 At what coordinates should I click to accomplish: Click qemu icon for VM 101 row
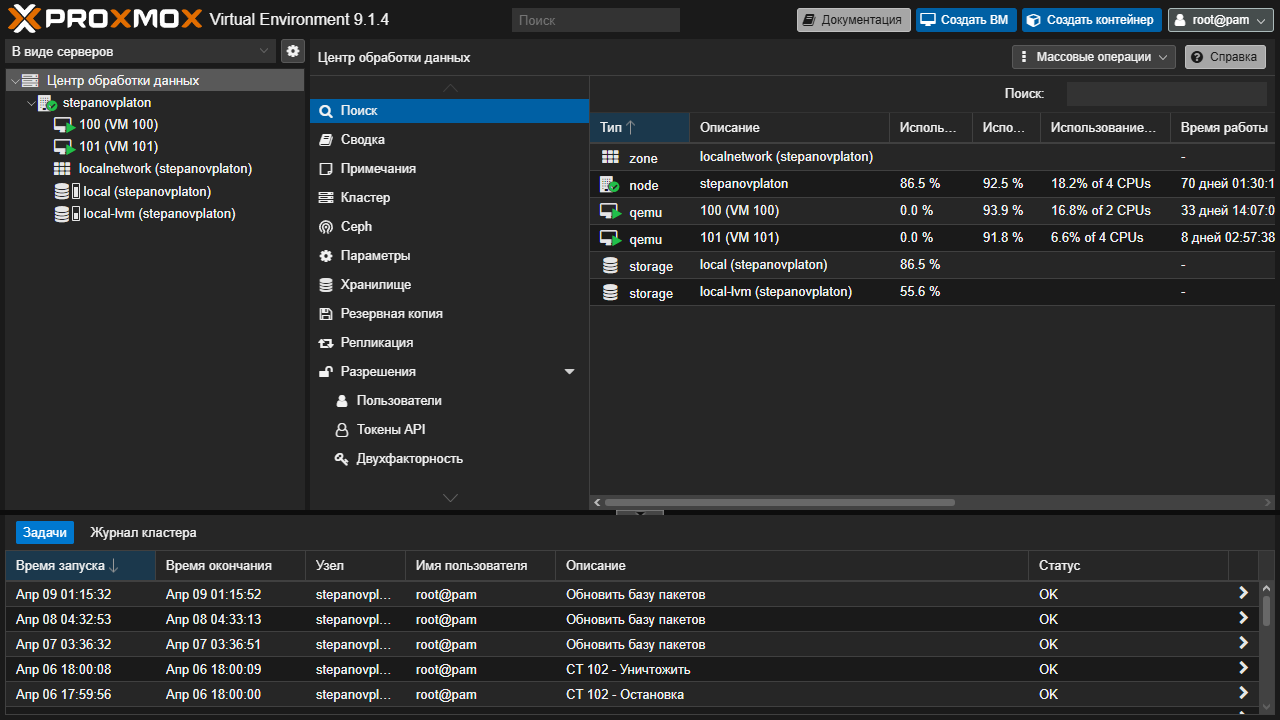[x=610, y=238]
